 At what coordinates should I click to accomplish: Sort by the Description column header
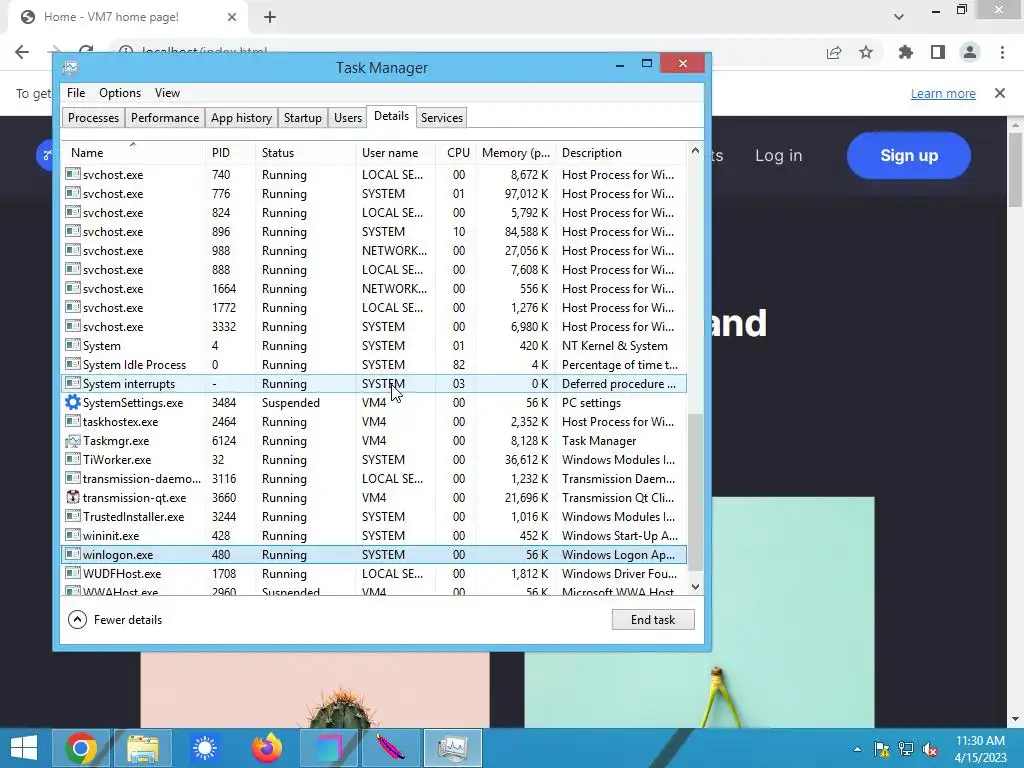622,152
